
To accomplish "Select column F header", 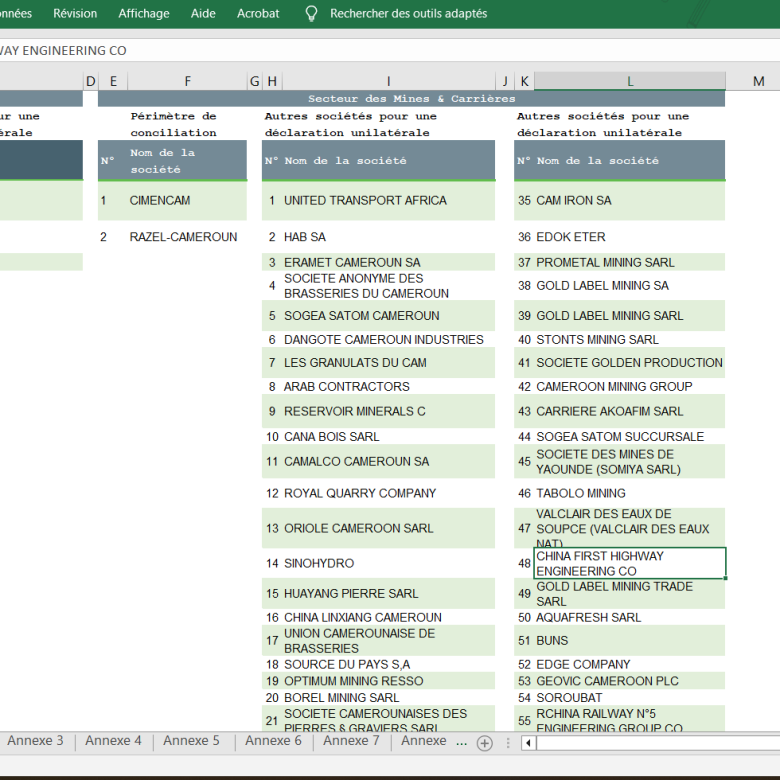I will tap(188, 81).
